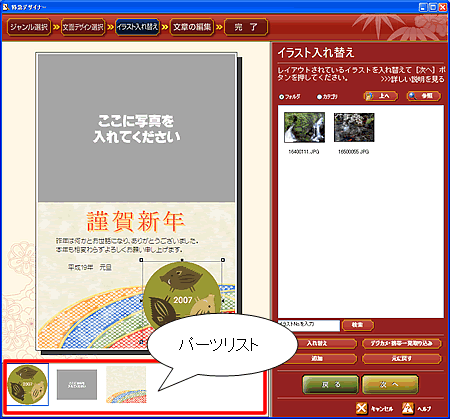
Task: Go to 文面デザイン選択 step
Action: click(x=83, y=27)
